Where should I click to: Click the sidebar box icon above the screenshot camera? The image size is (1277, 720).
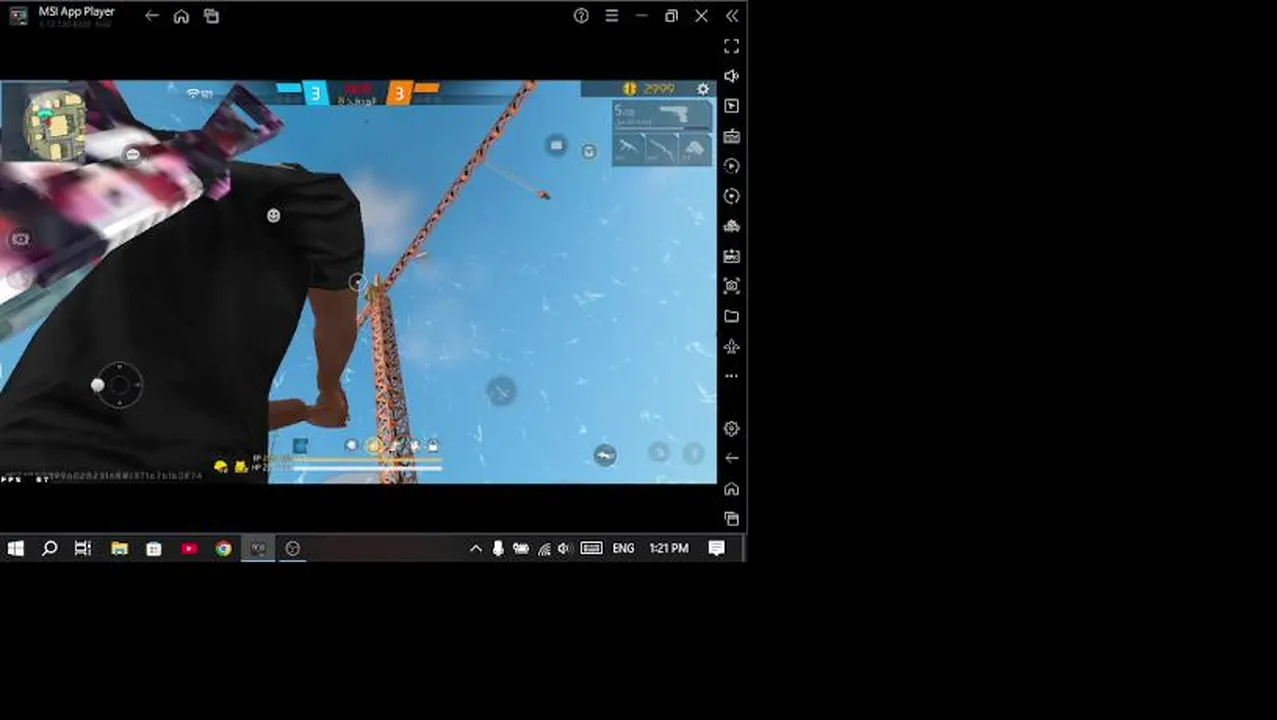point(731,256)
